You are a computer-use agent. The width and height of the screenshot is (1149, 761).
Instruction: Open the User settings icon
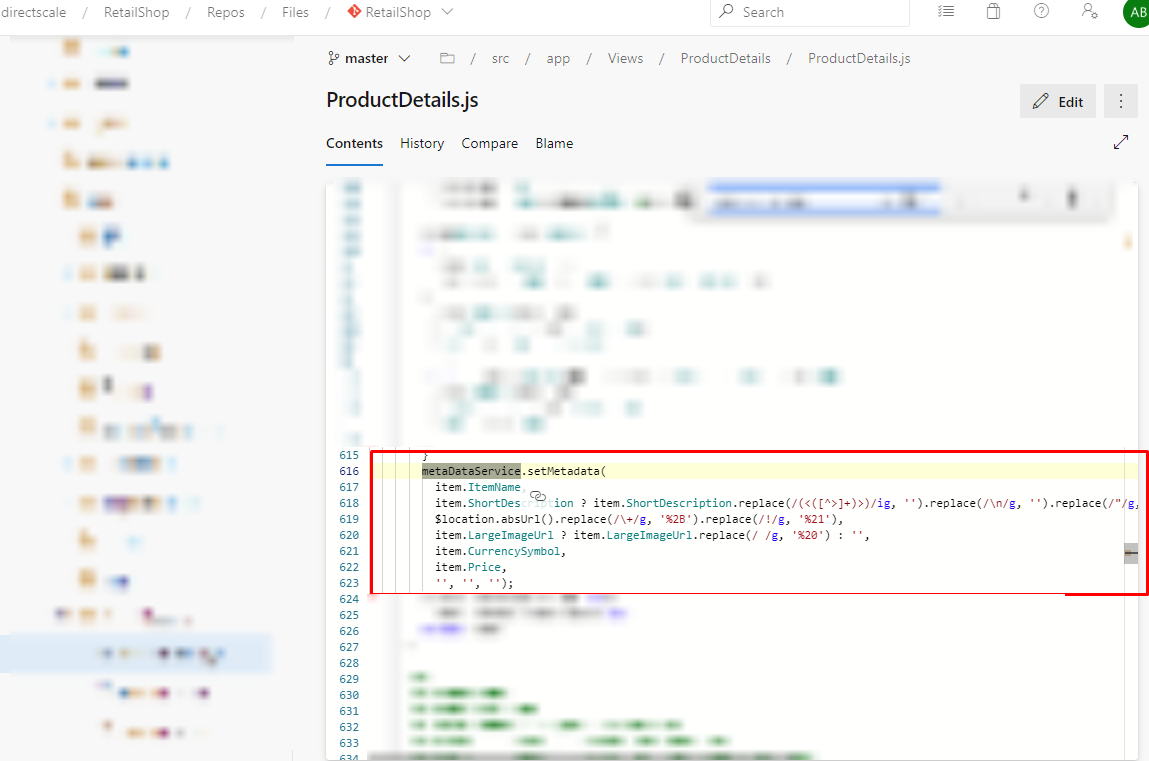click(x=1089, y=11)
